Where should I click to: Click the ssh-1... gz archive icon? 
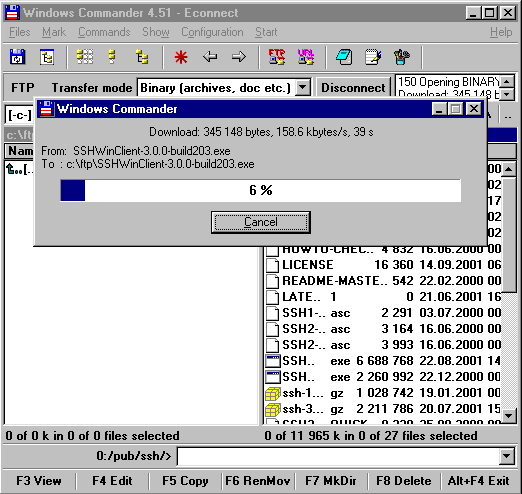click(273, 393)
